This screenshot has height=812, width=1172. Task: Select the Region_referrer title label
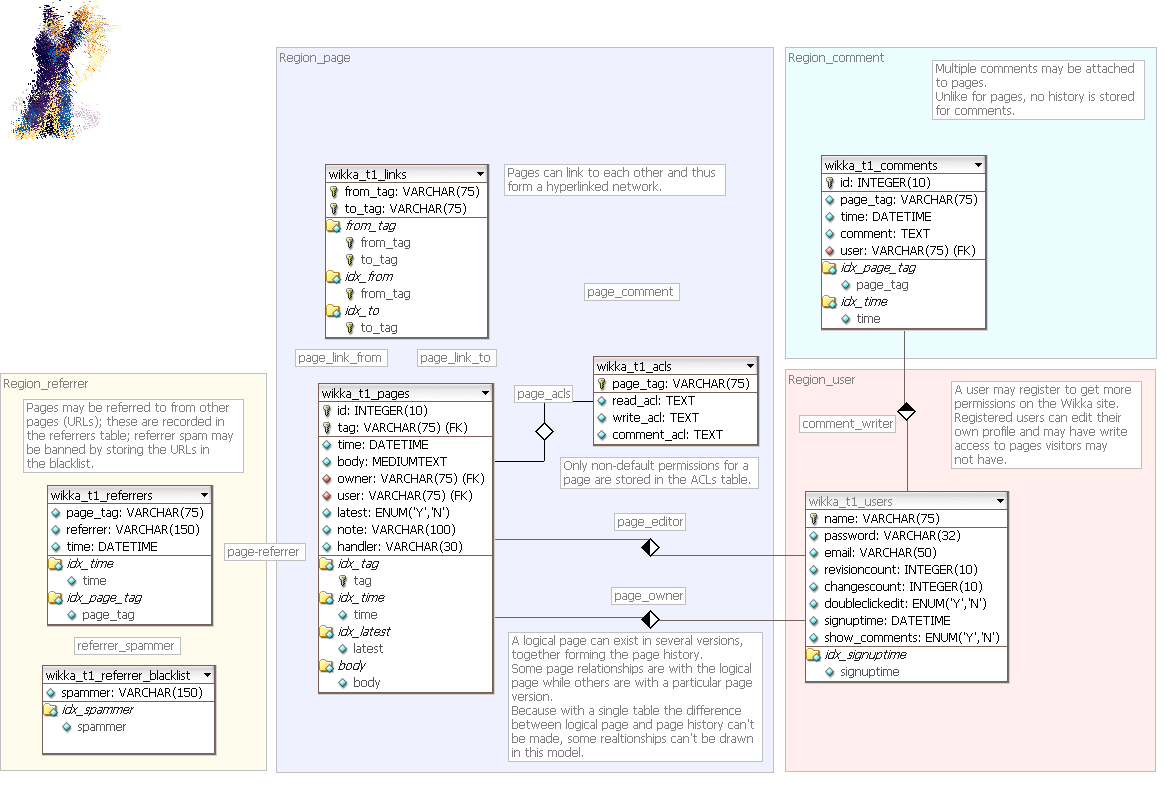(x=46, y=384)
